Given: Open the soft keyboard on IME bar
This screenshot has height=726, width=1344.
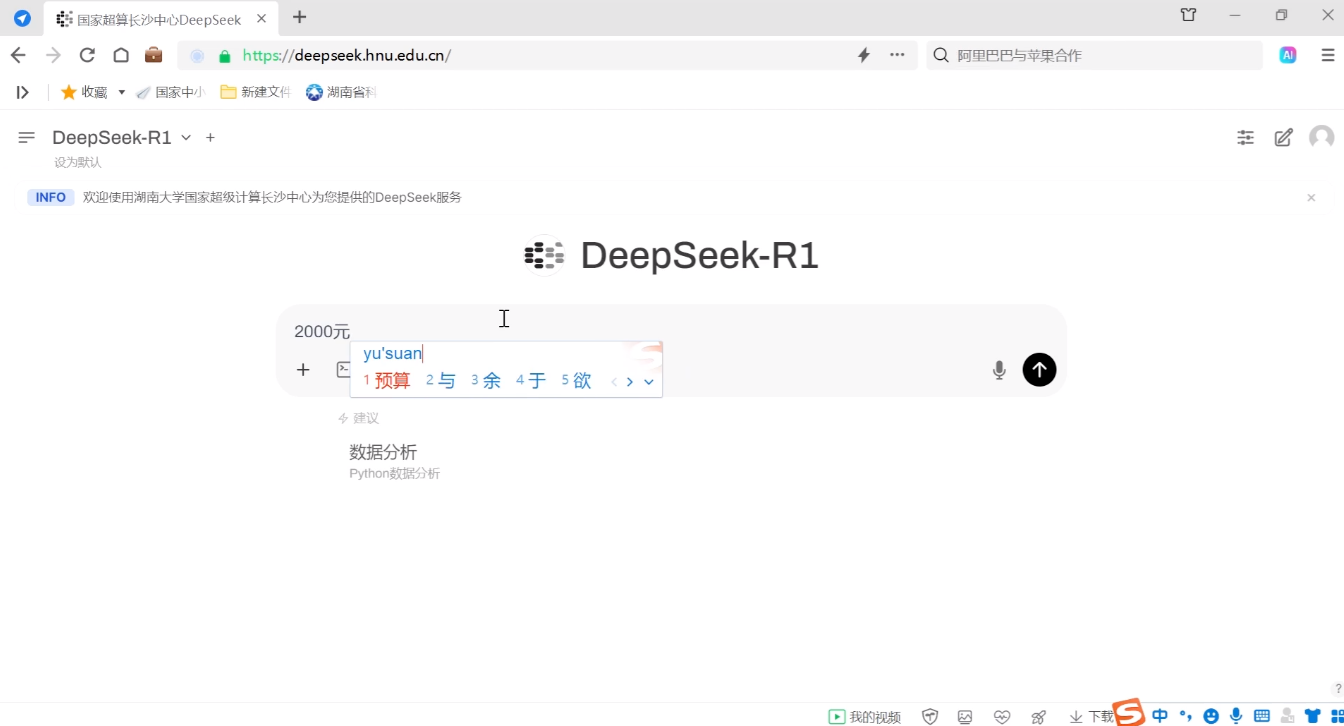Looking at the screenshot, I should (1262, 716).
